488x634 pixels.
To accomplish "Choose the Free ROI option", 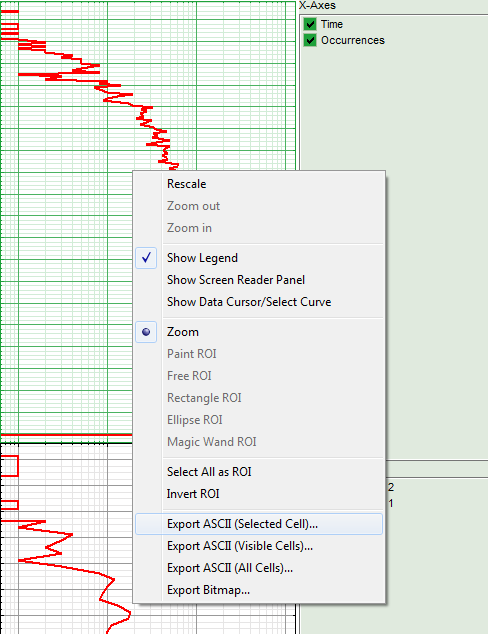I will click(x=259, y=376).
